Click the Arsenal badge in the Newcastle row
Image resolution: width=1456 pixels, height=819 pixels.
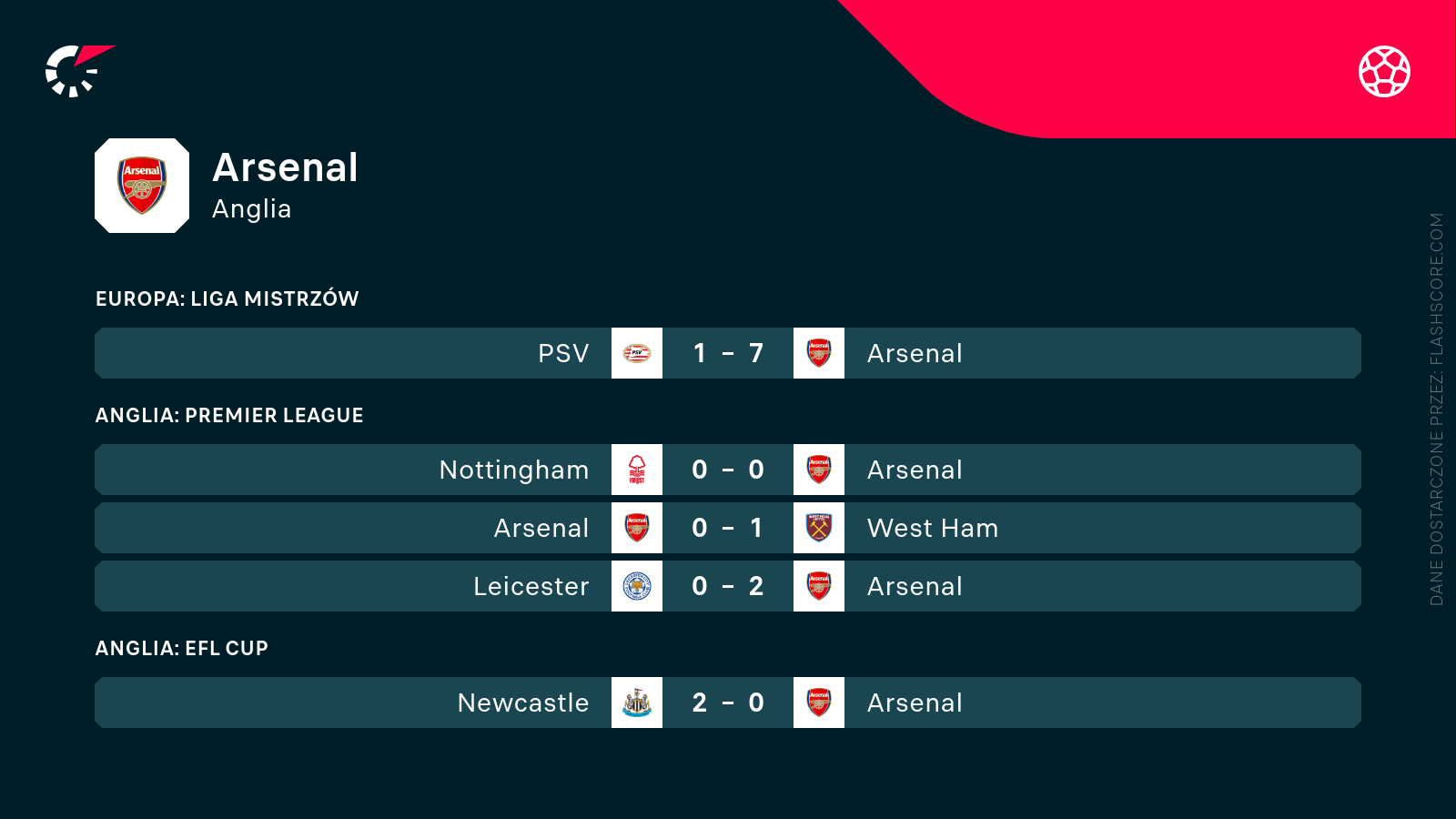click(x=819, y=703)
